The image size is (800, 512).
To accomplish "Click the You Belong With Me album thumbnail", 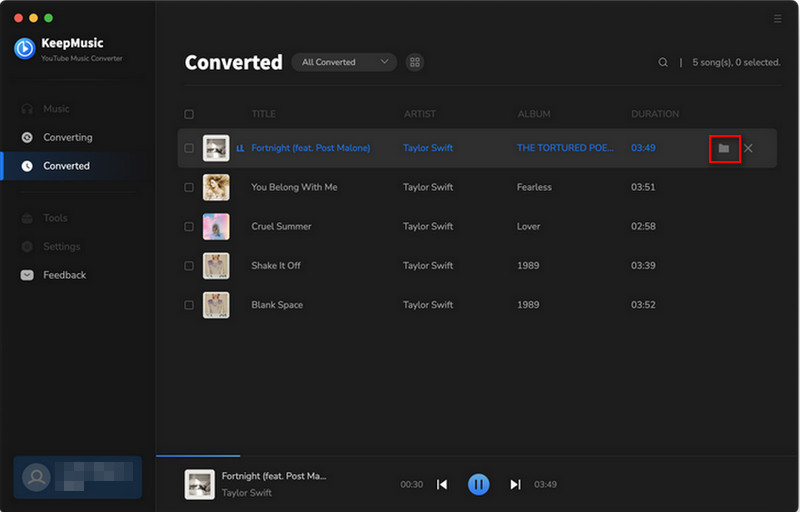I will (216, 188).
